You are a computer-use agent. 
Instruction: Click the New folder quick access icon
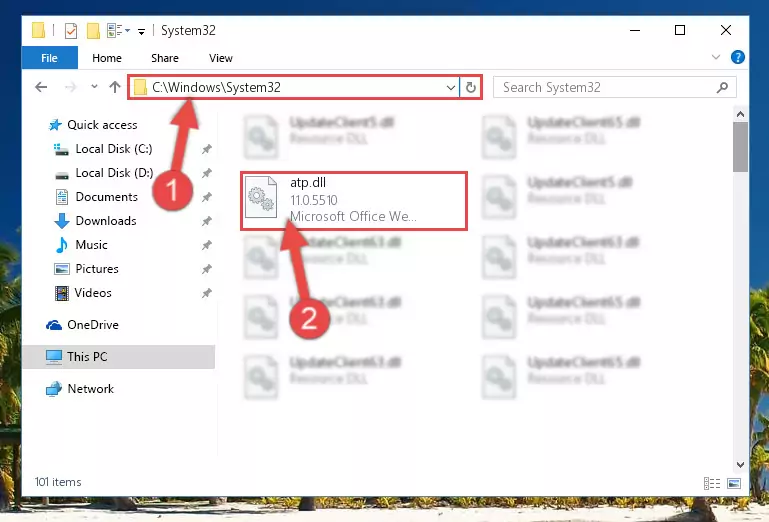[93, 30]
